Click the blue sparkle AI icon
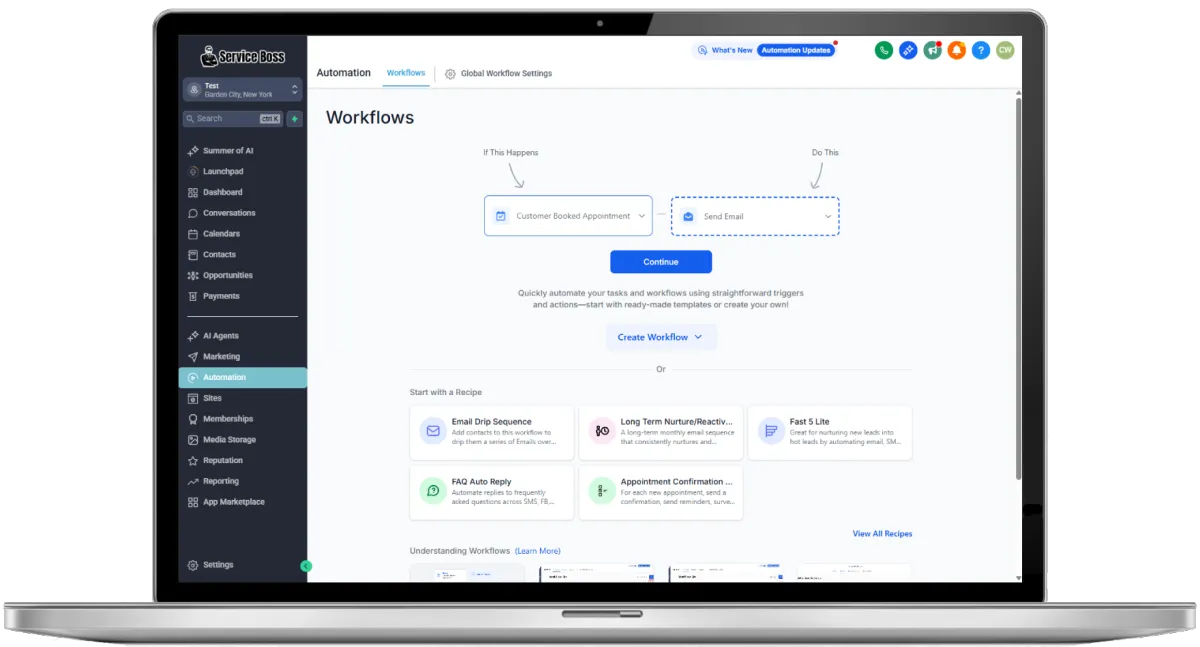This screenshot has height=647, width=1200. pyautogui.click(x=908, y=50)
